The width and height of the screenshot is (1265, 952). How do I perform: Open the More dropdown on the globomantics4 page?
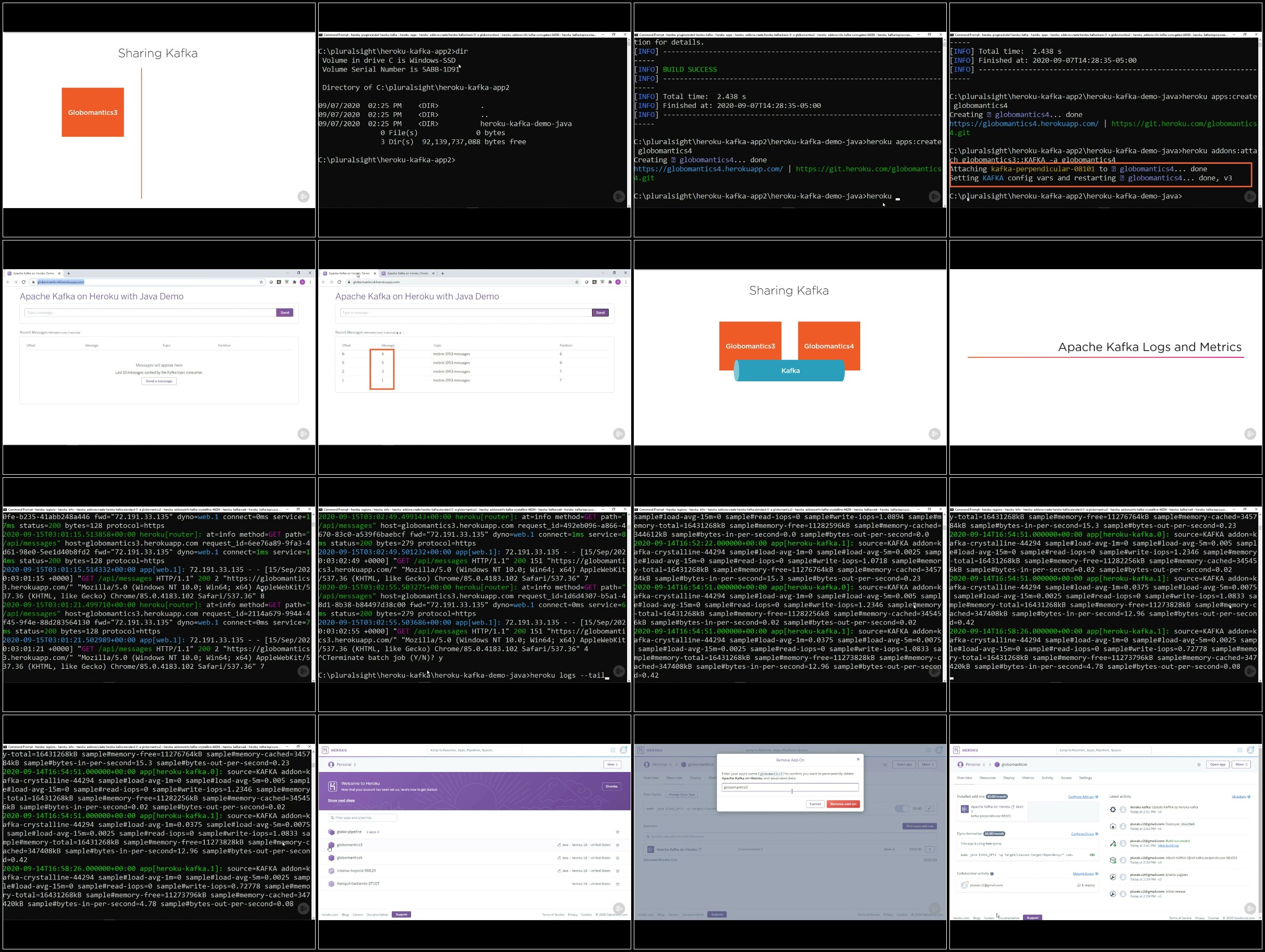1241,764
